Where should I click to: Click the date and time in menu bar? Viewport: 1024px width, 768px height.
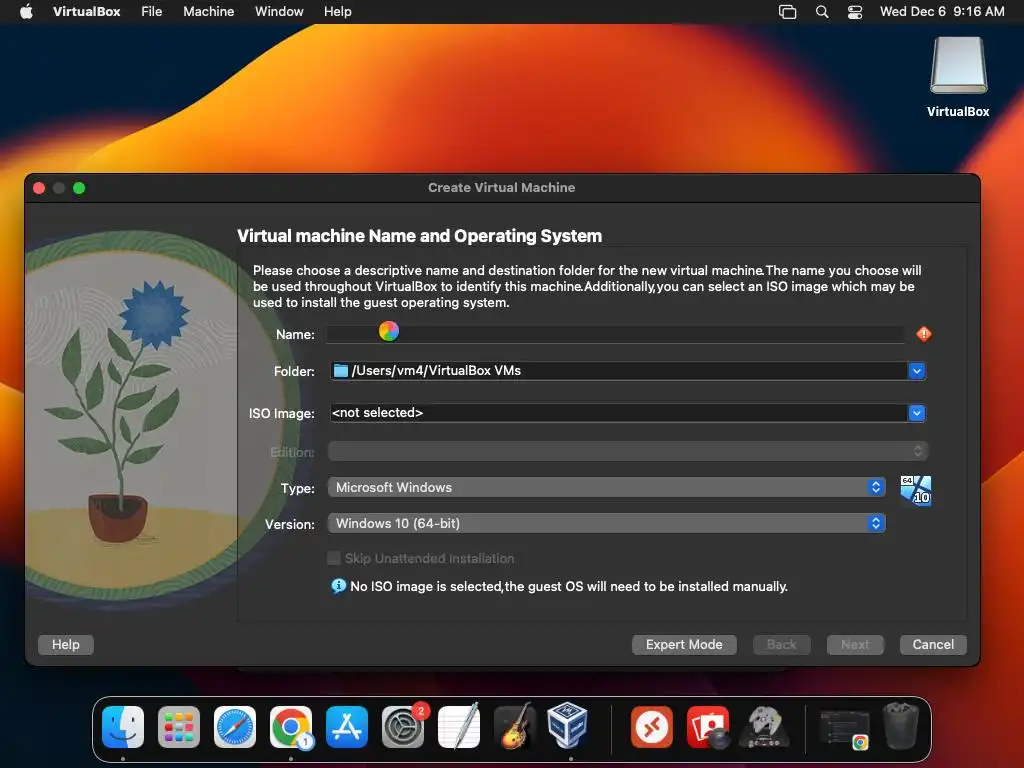pyautogui.click(x=942, y=12)
